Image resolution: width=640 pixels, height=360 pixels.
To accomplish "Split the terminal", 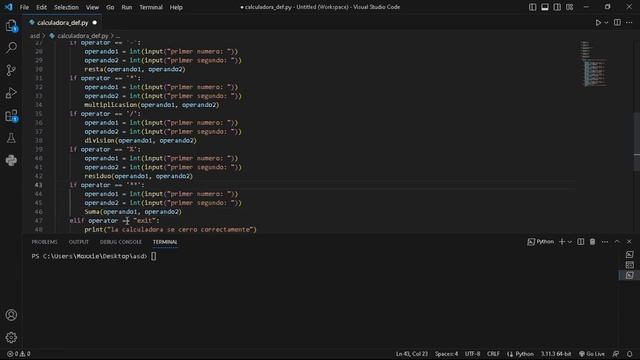I will pyautogui.click(x=580, y=242).
